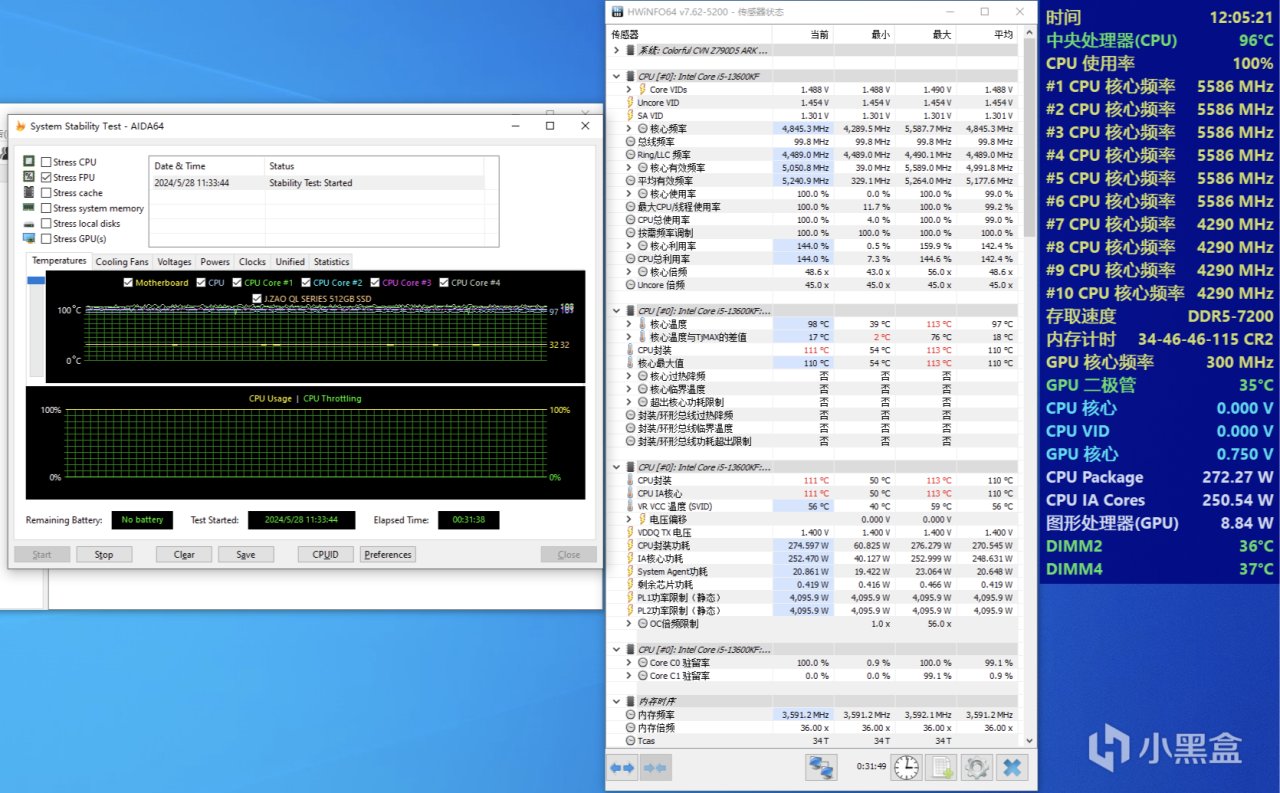Click the clock icon beside 总线频率

(x=630, y=141)
